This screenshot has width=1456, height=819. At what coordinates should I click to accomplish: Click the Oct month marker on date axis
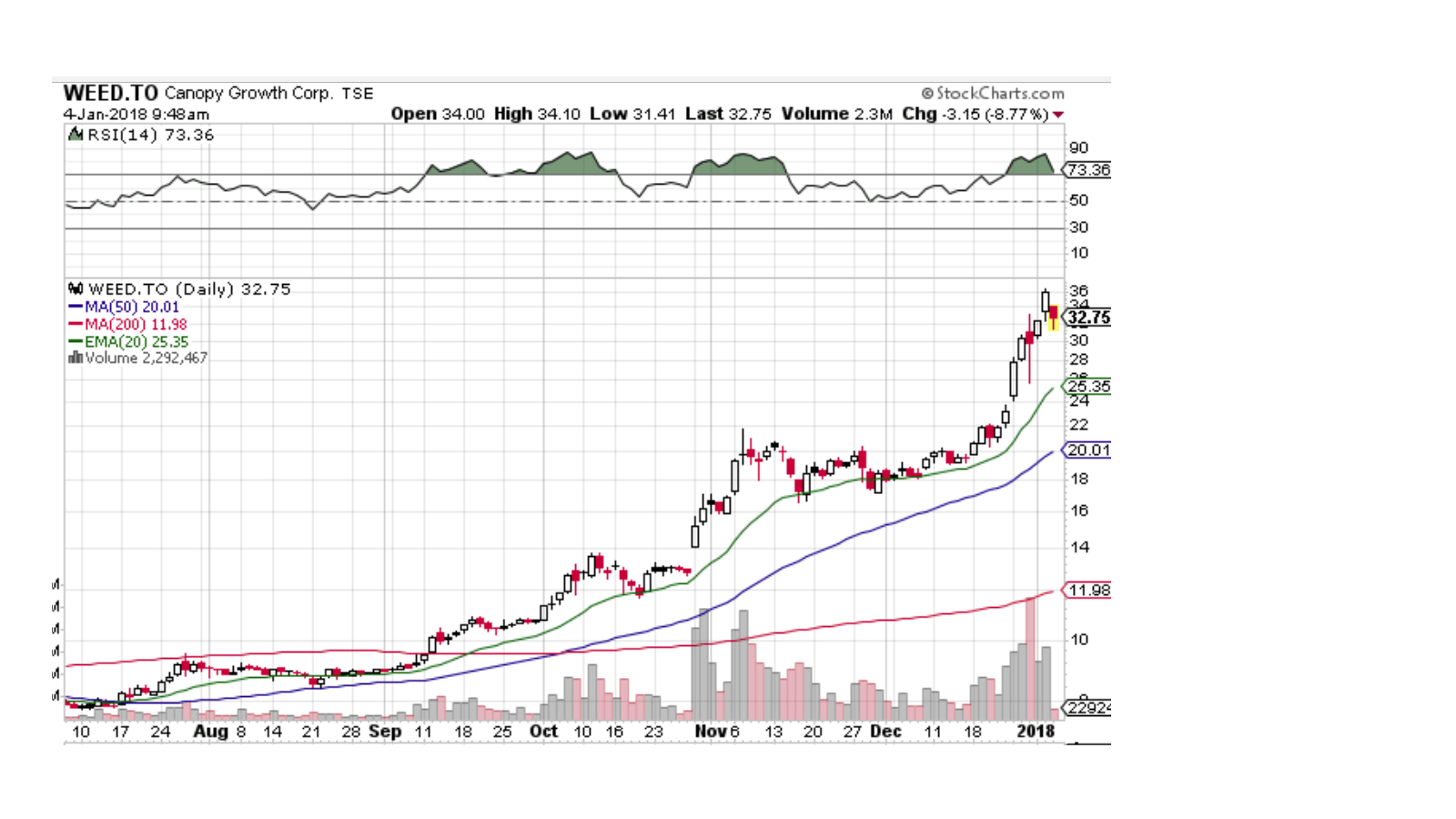pyautogui.click(x=543, y=732)
